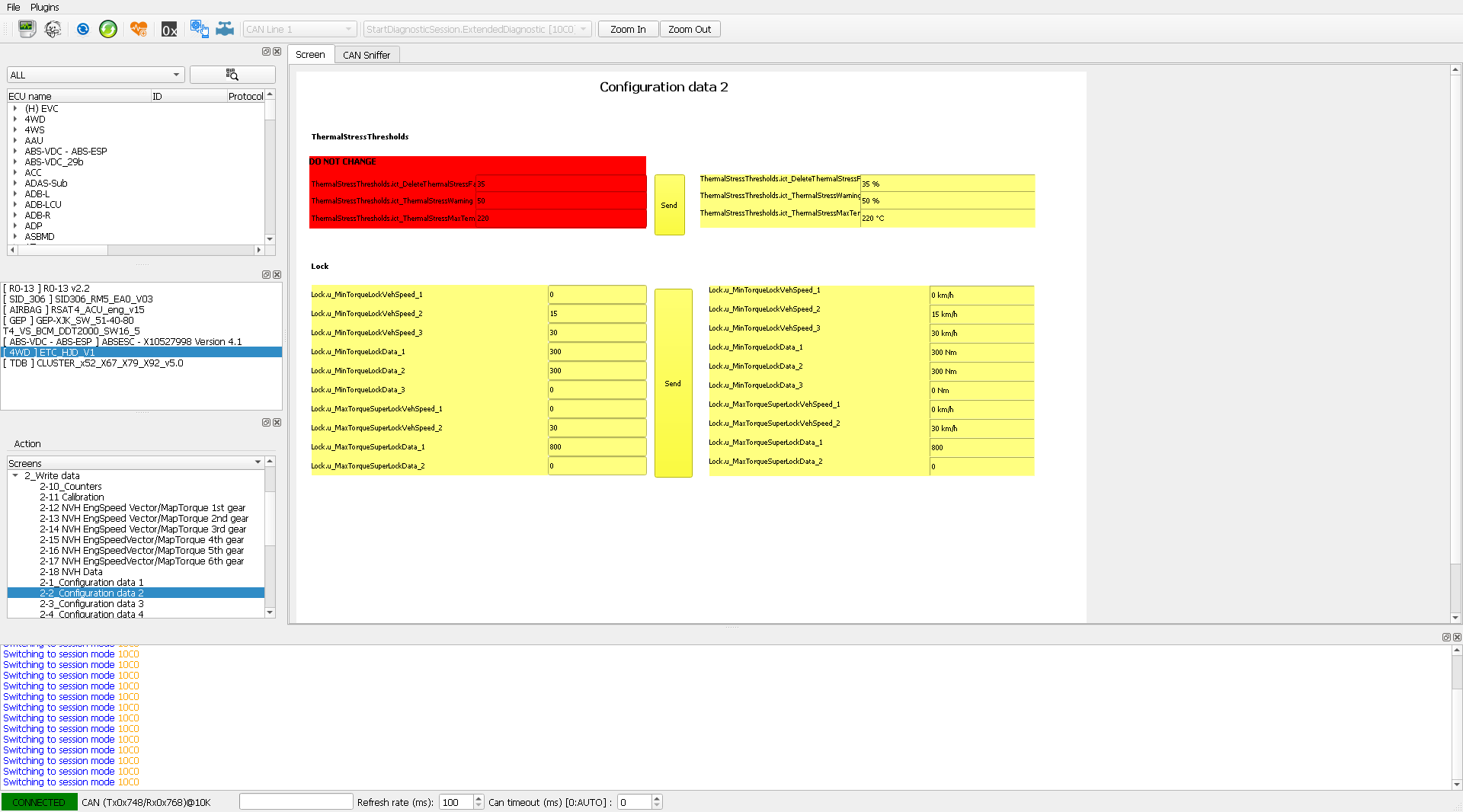
Task: Select 2-3_Configuration data 3 screen
Action: (91, 603)
